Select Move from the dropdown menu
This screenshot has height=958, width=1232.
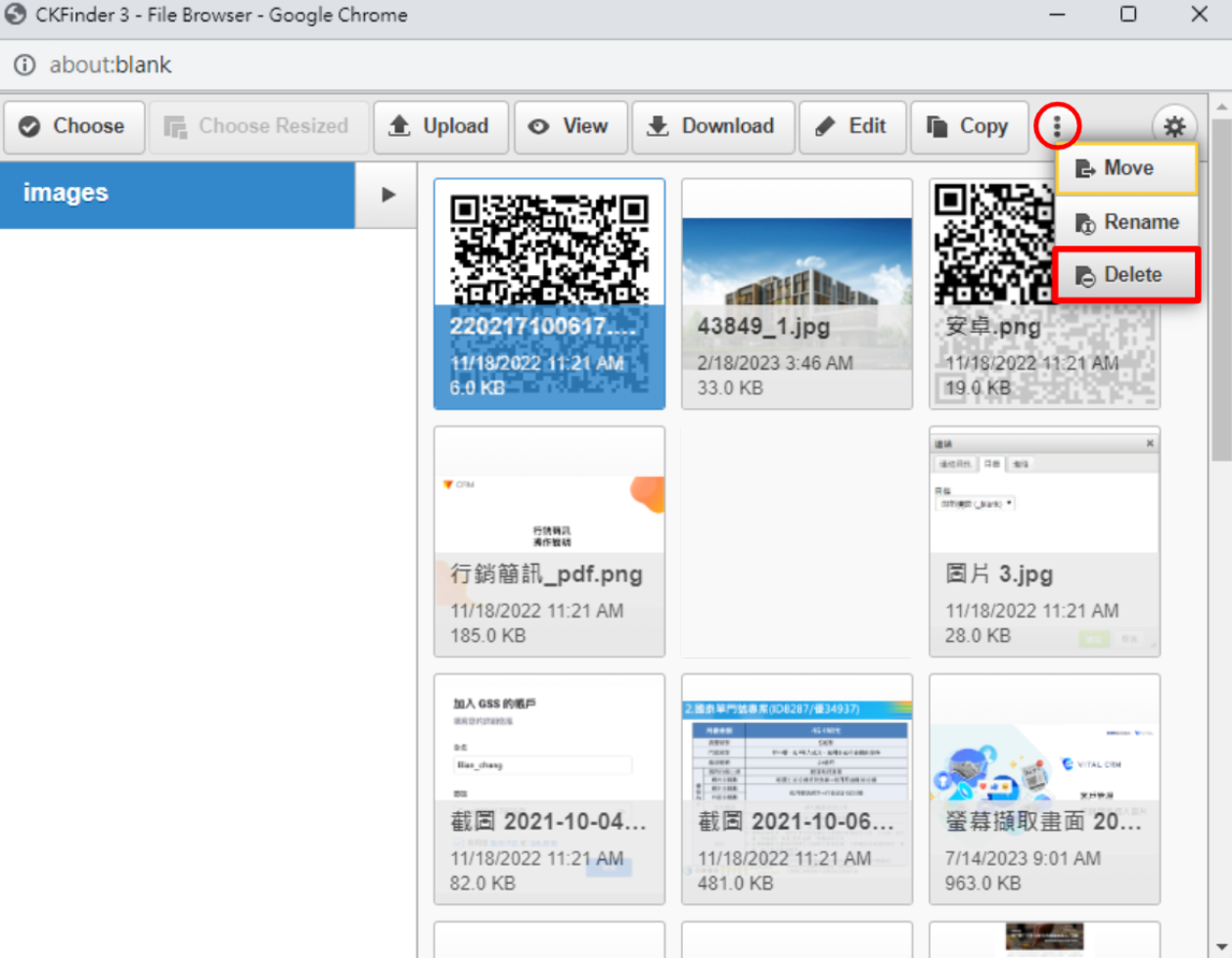click(1126, 168)
